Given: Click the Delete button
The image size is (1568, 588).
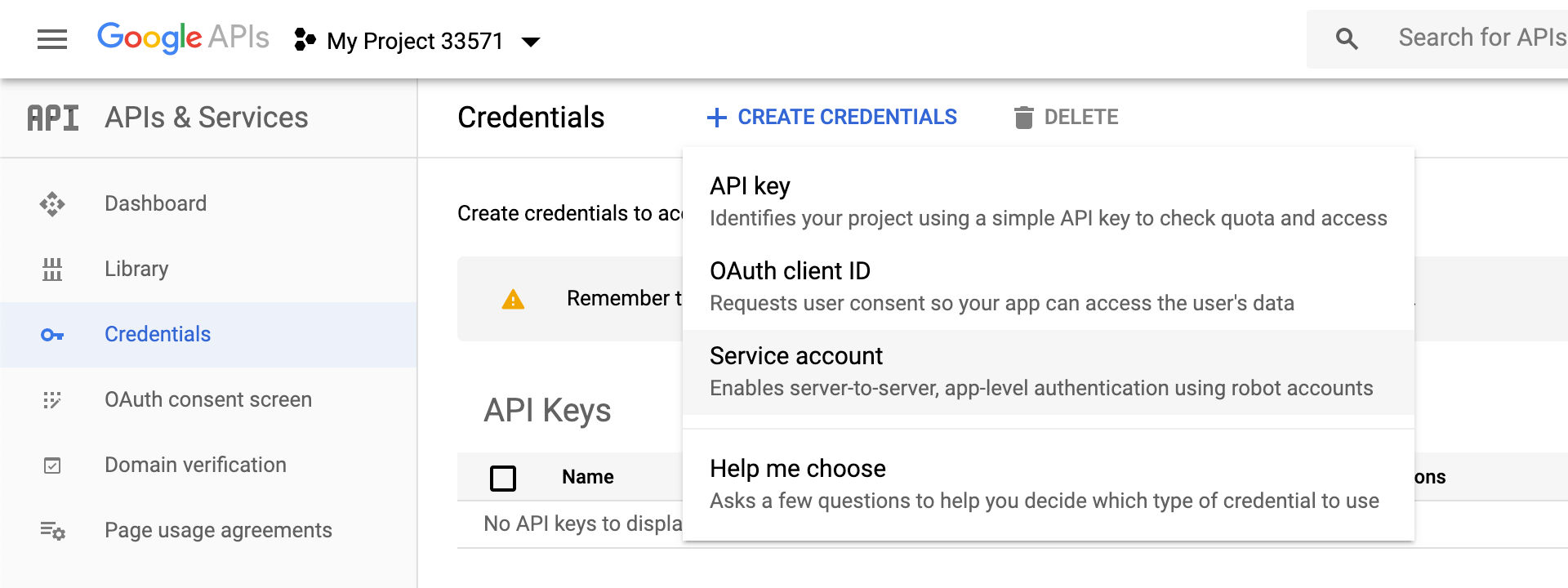Looking at the screenshot, I should click(1066, 118).
